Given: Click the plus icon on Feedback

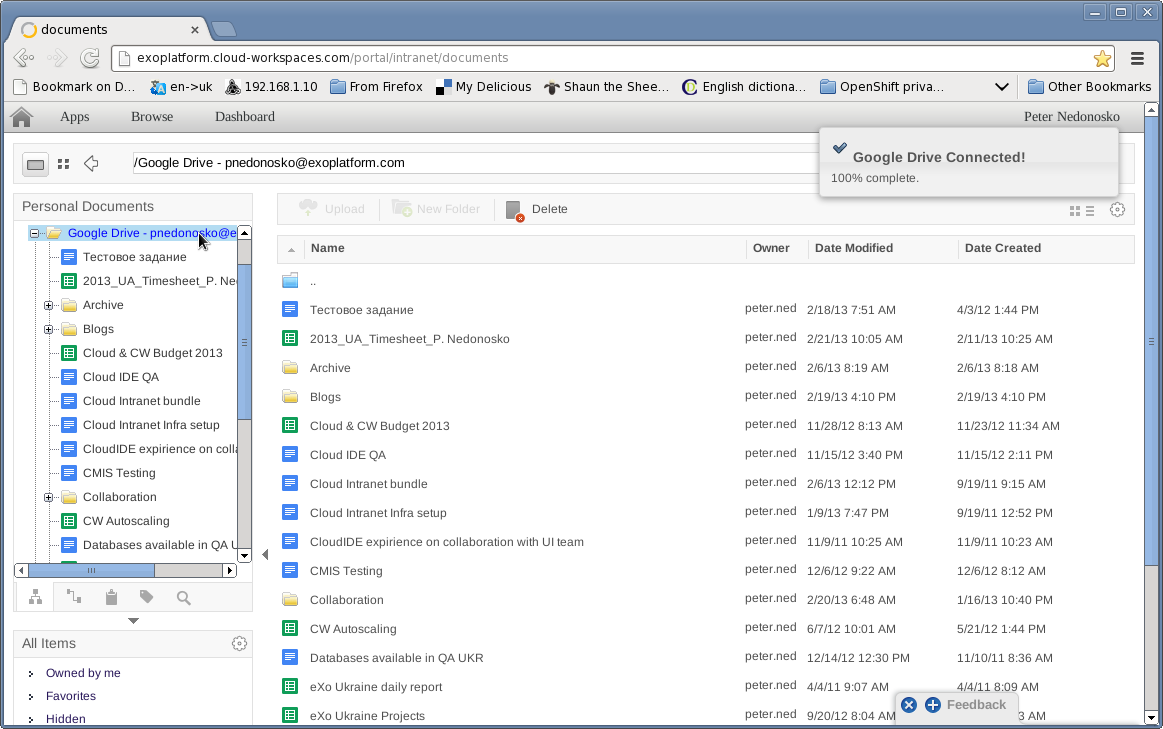Looking at the screenshot, I should [x=933, y=705].
